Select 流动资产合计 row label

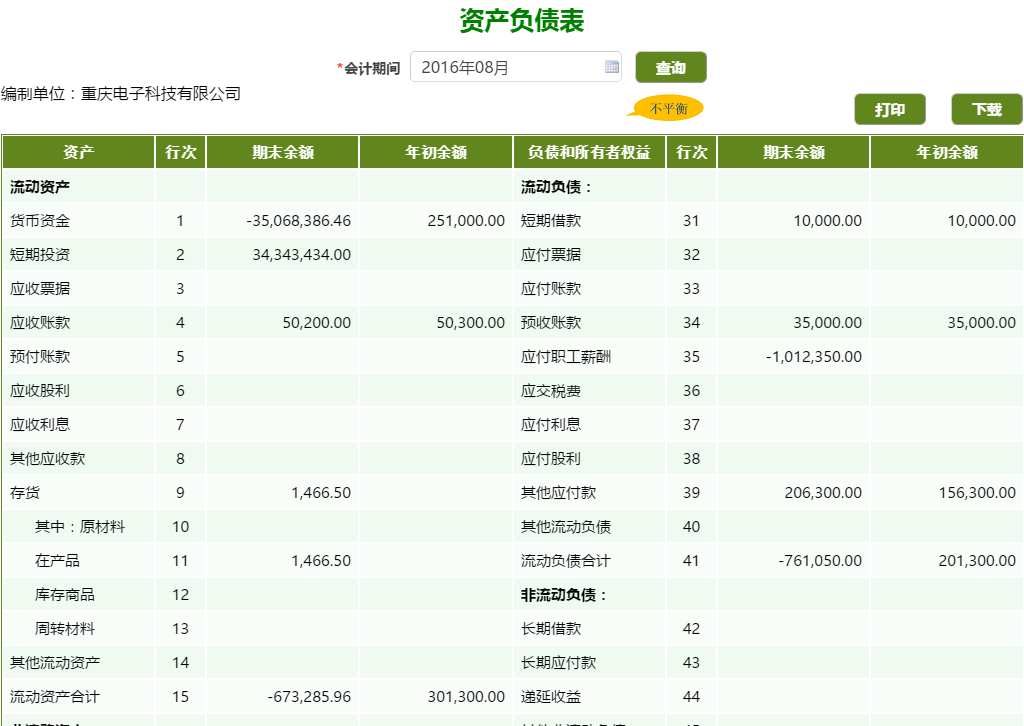coord(55,696)
